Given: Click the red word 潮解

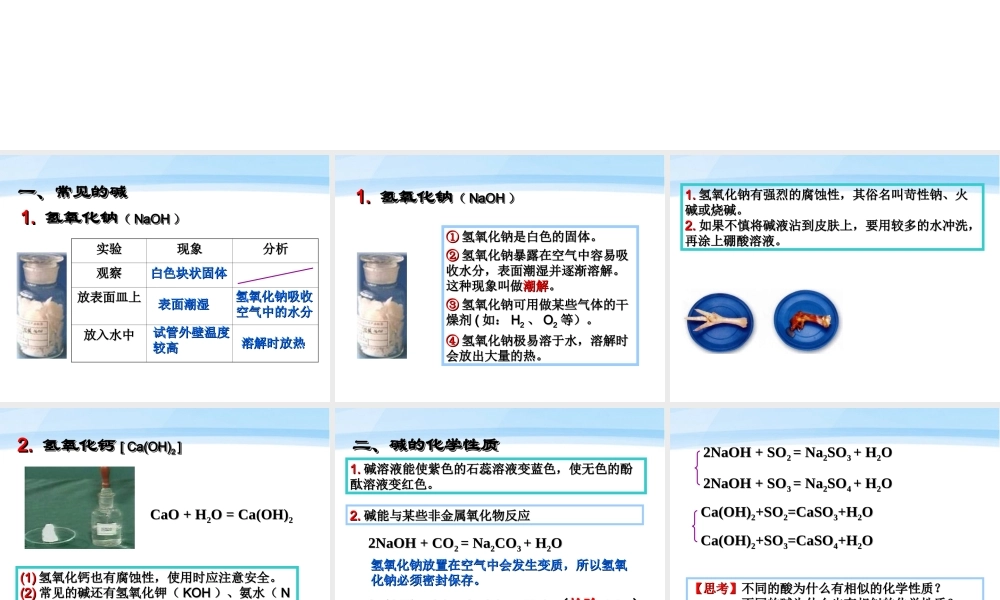Looking at the screenshot, I should [536, 286].
